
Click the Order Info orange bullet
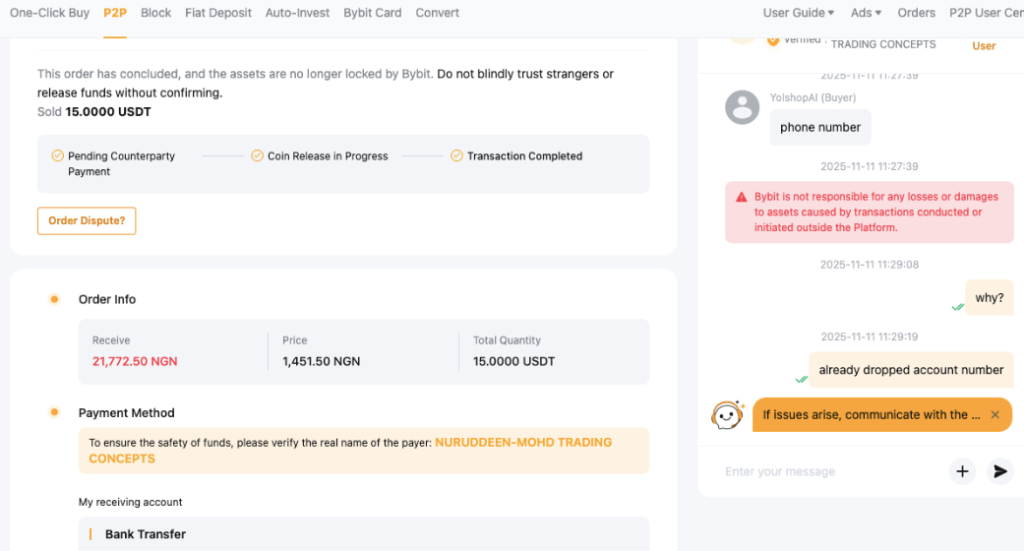(54, 299)
